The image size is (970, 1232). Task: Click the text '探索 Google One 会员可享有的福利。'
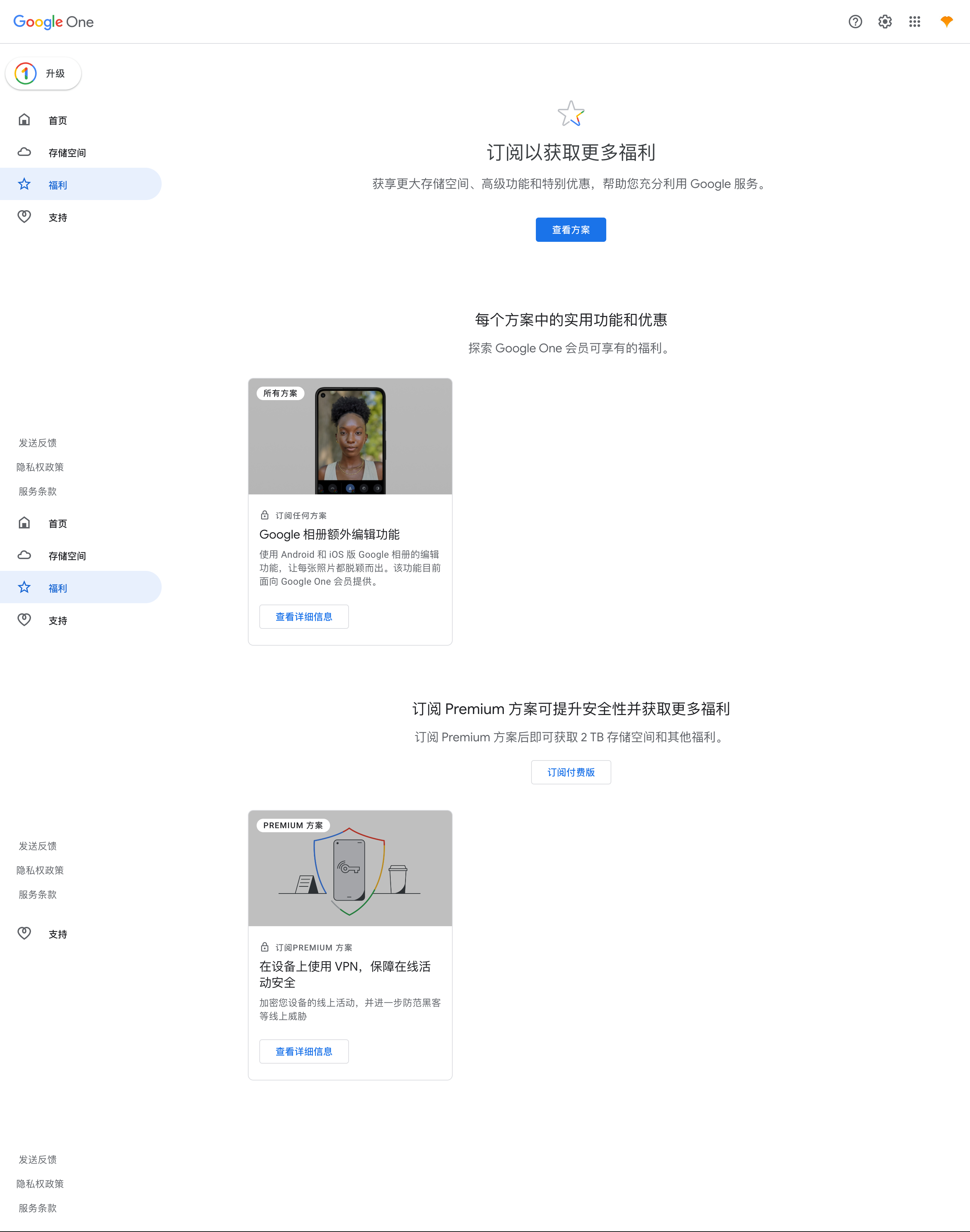pyautogui.click(x=571, y=348)
